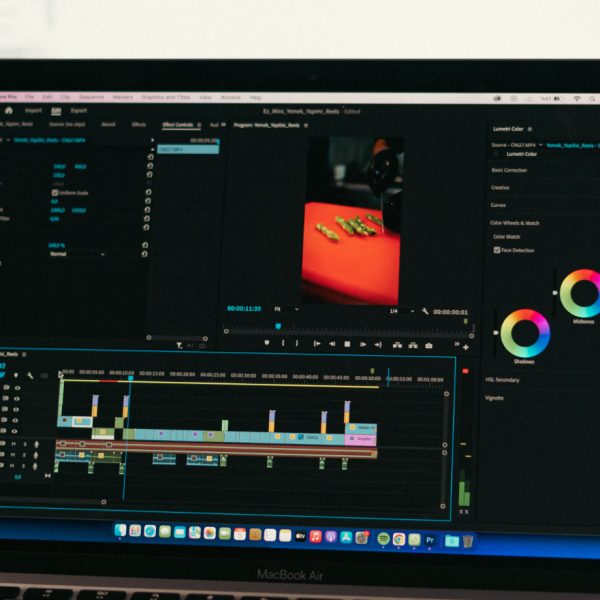This screenshot has height=600, width=600.
Task: Open the 1/4 playback resolution dropdown
Action: [x=402, y=311]
